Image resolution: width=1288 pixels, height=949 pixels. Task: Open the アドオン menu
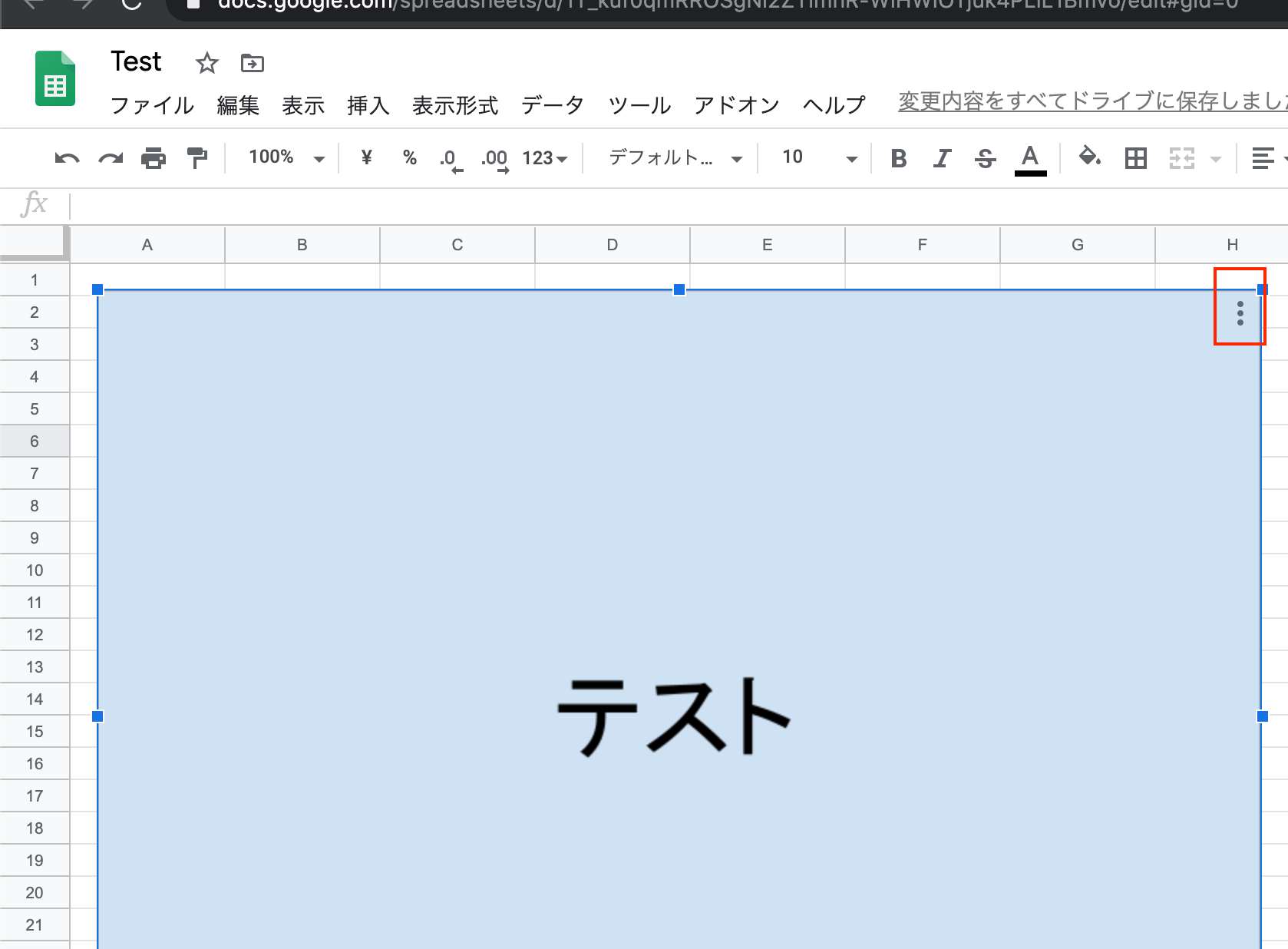[x=737, y=105]
